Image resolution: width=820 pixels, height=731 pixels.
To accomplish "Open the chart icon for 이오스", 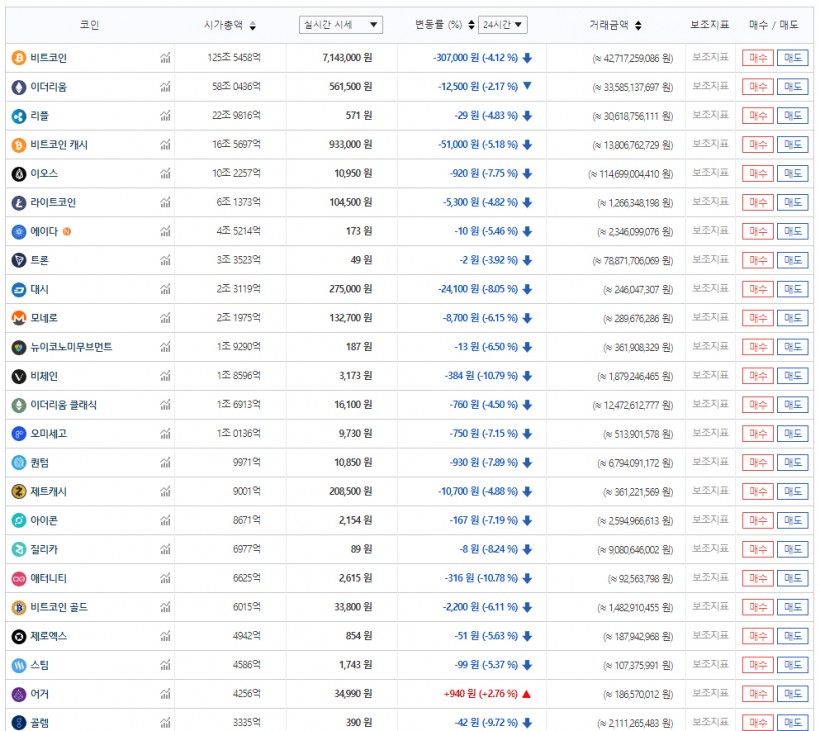I will click(x=165, y=174).
